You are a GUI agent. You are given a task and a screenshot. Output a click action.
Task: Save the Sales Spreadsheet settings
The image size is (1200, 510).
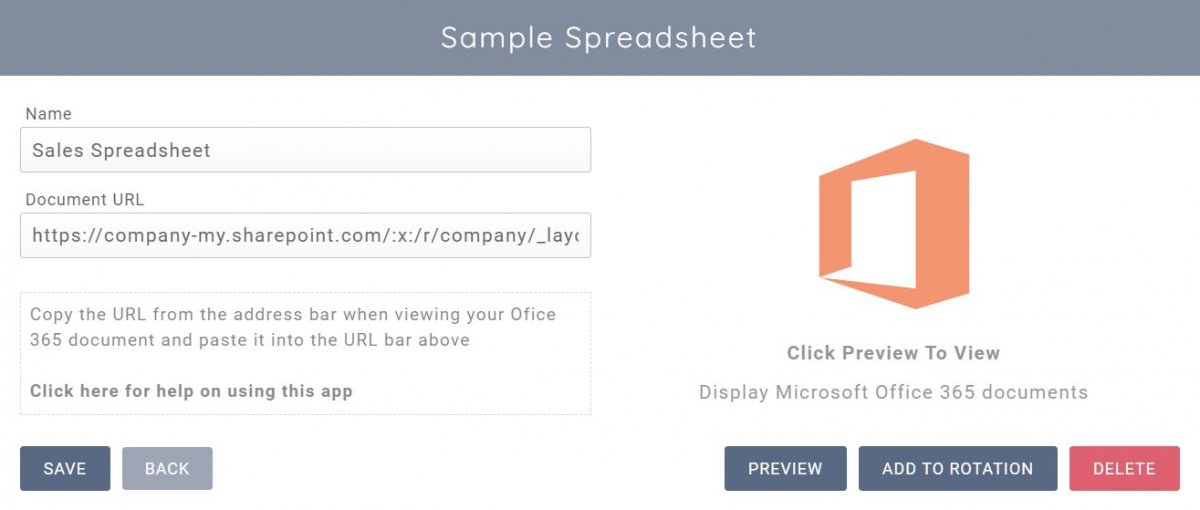point(65,468)
